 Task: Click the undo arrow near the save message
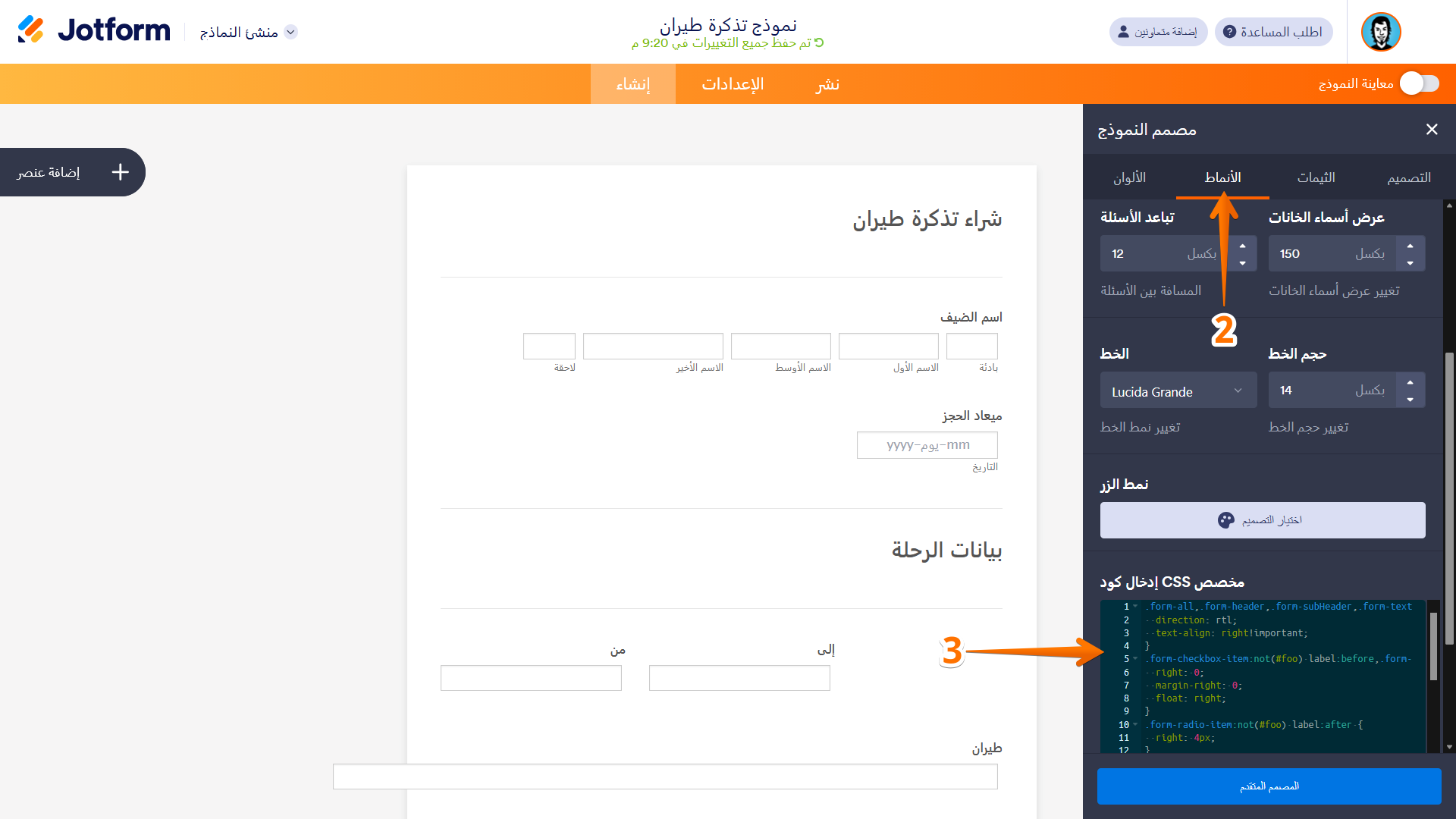coord(821,43)
